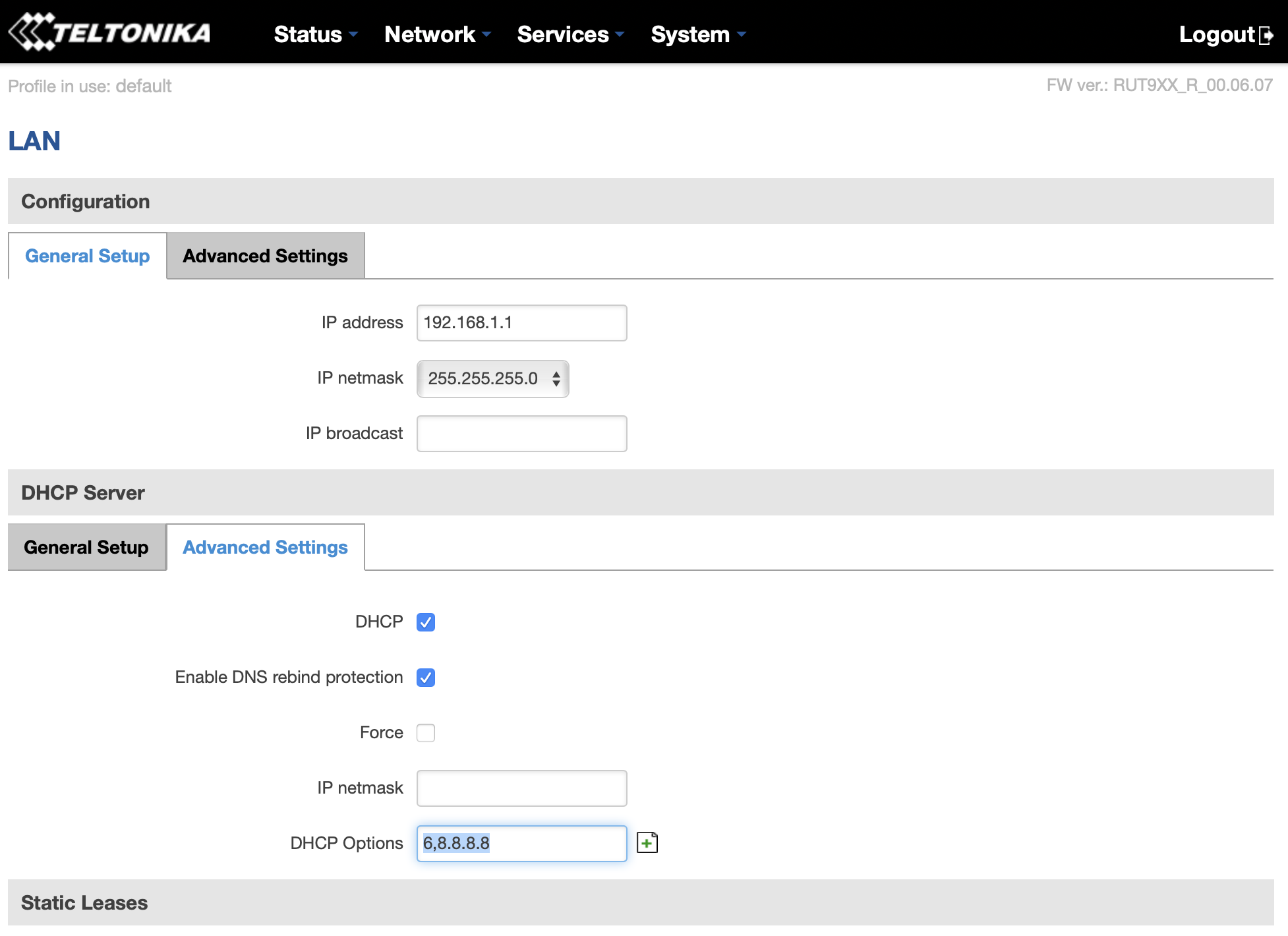Click the Teltonika logo

(109, 32)
